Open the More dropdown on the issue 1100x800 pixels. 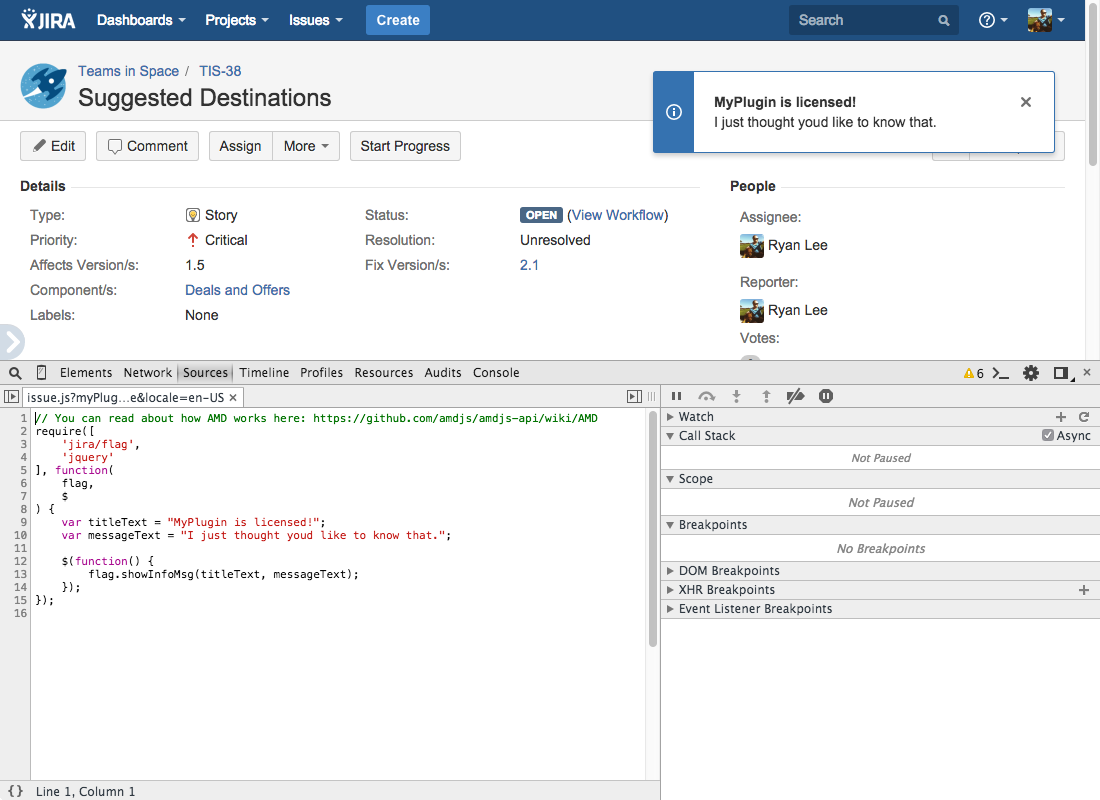(x=305, y=146)
